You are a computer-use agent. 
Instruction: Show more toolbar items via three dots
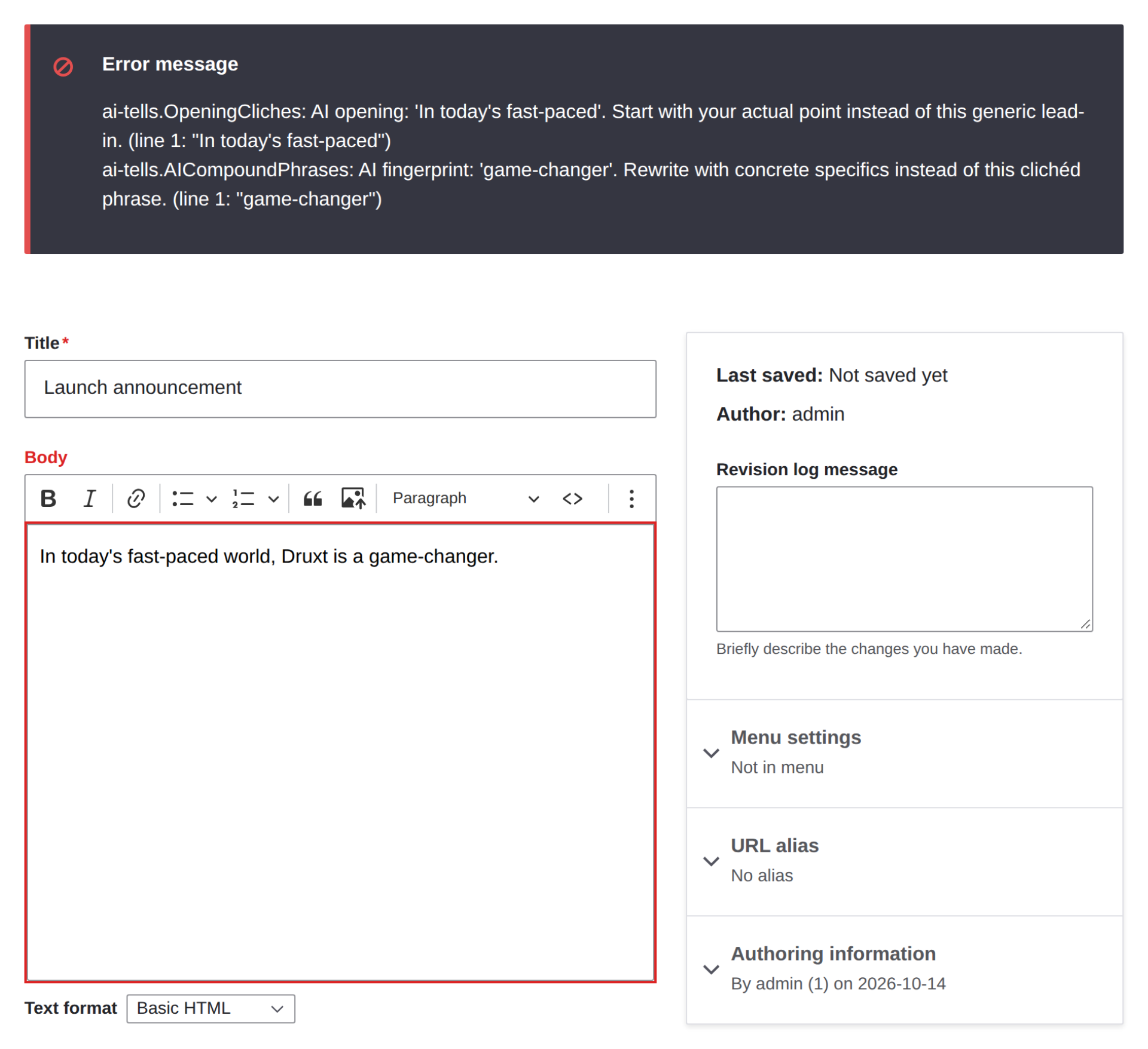pyautogui.click(x=631, y=498)
